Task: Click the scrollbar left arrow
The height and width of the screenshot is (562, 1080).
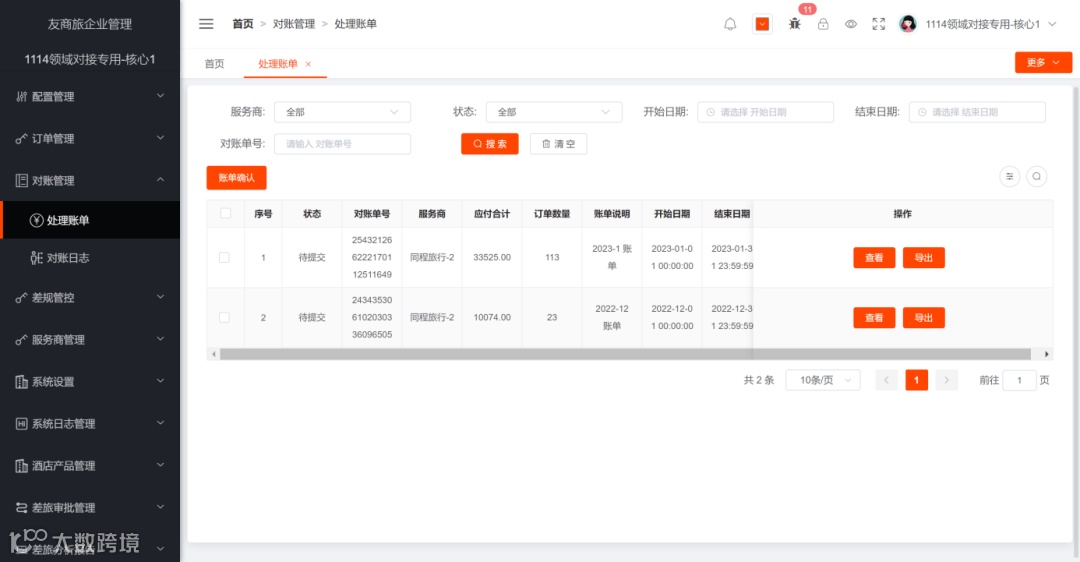Action: [214, 354]
